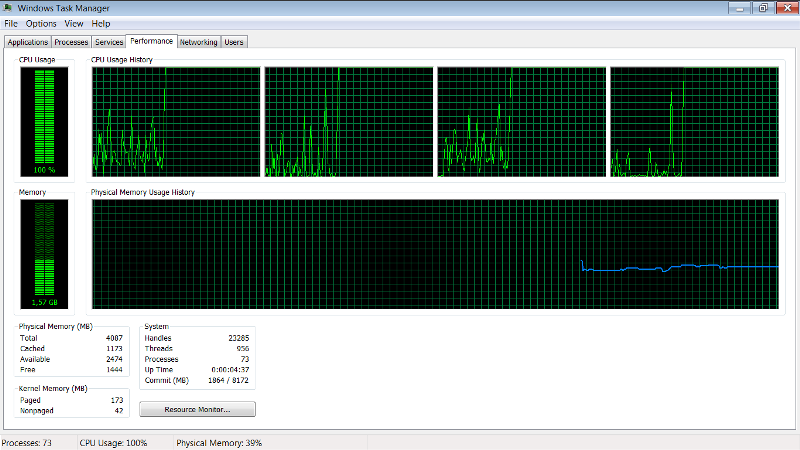Click the Processes value 73 in System group
Viewport: 800px width, 450px height.
(245, 359)
